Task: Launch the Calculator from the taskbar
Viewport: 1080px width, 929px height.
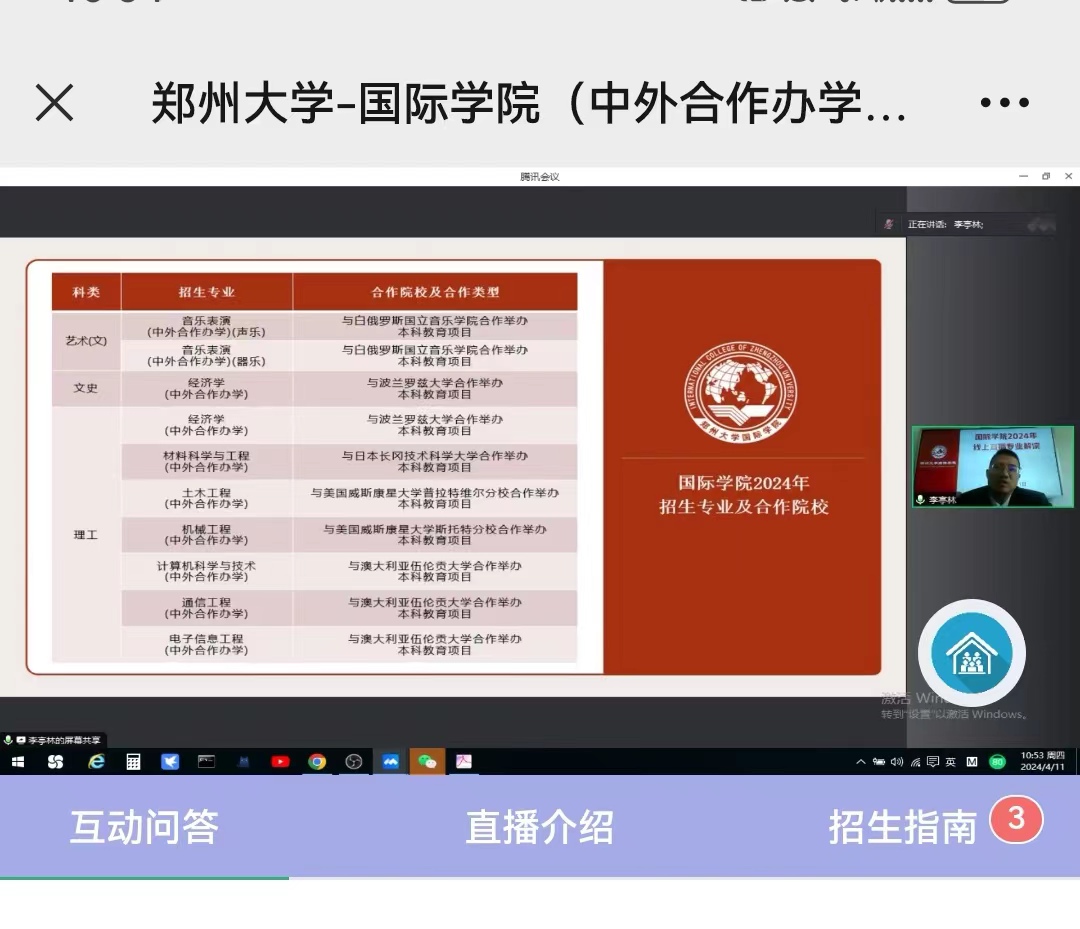Action: coord(133,762)
